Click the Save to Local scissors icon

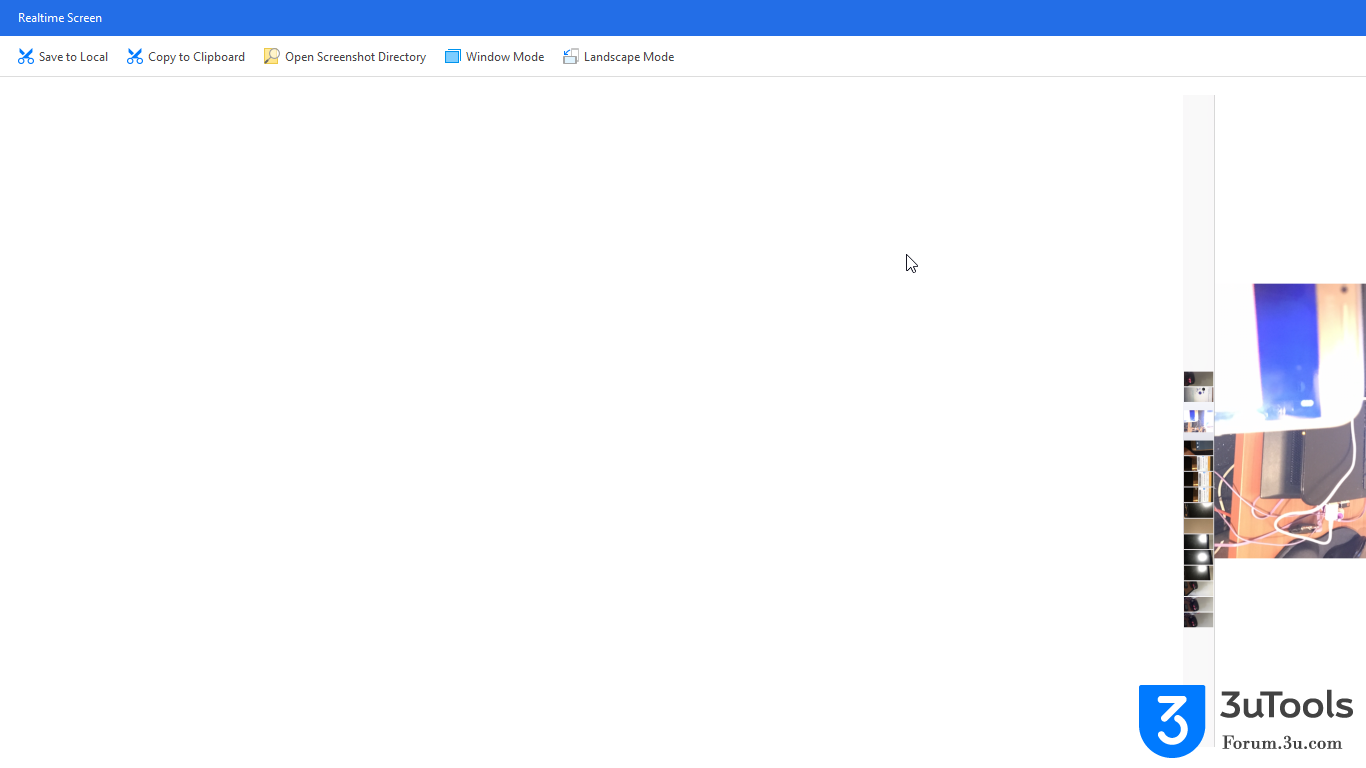(26, 57)
